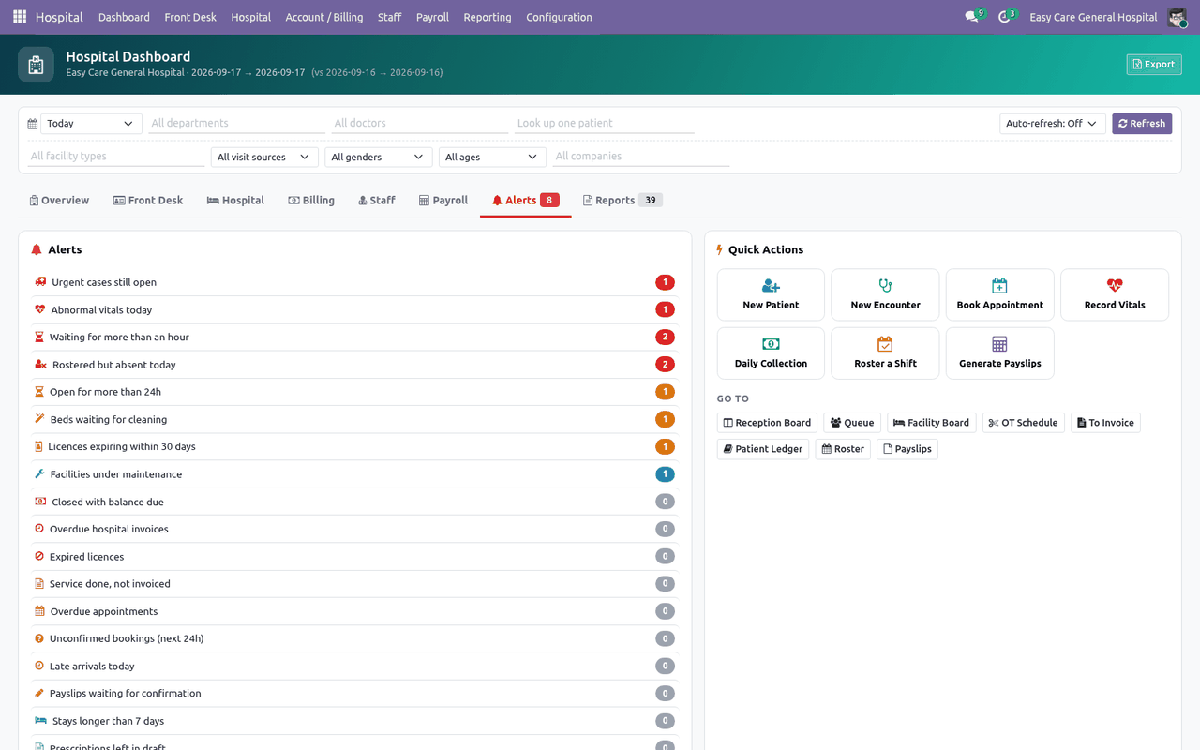Open the All ages dropdown

pyautogui.click(x=493, y=157)
